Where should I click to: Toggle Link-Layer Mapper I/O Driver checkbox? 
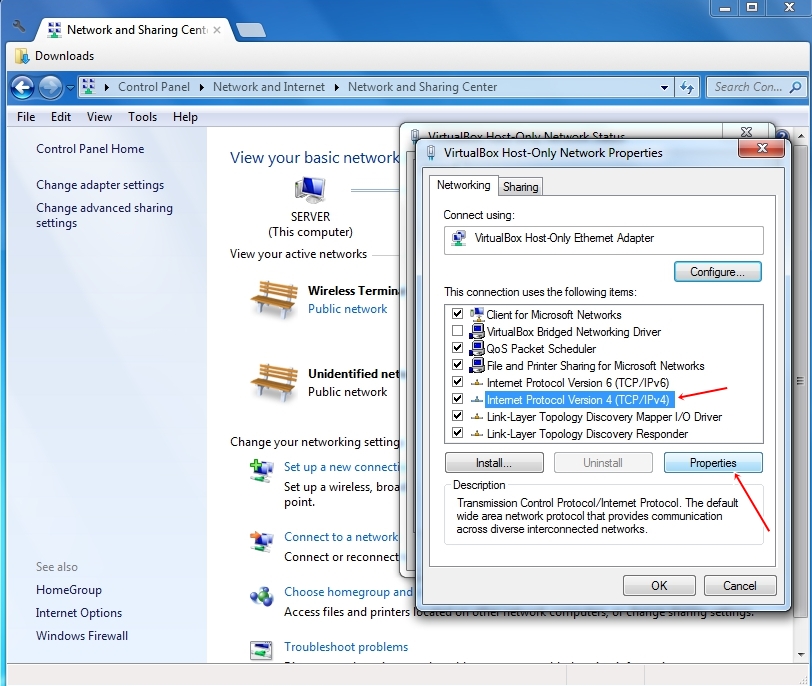pyautogui.click(x=457, y=415)
